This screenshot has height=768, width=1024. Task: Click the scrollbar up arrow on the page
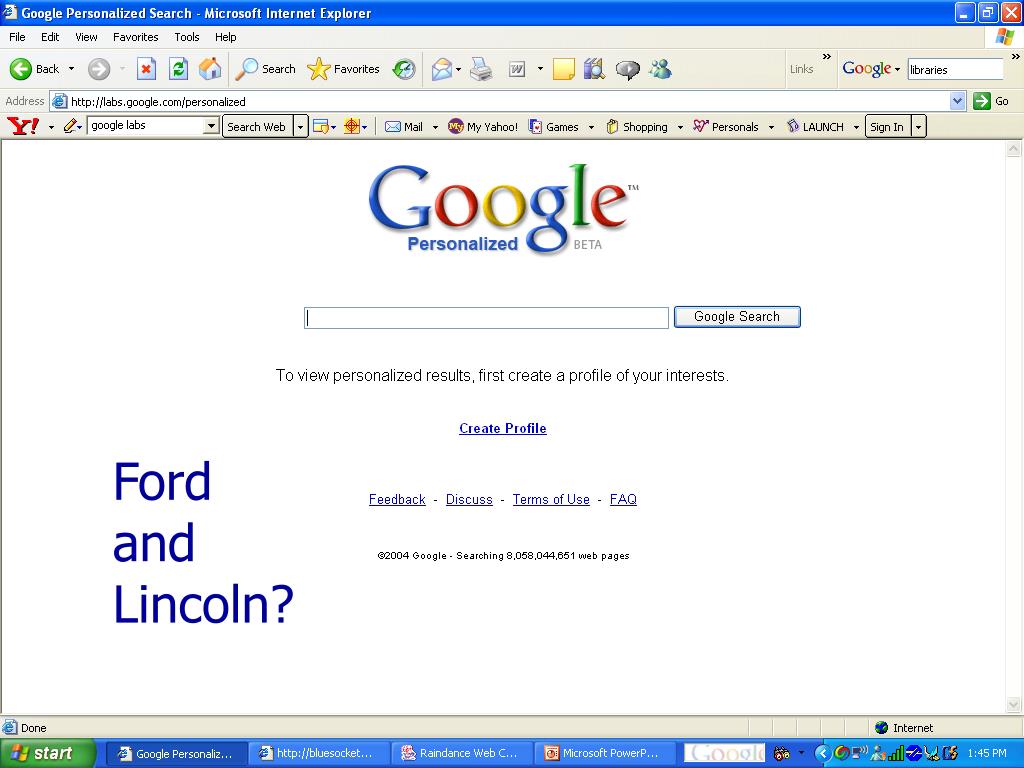click(1014, 150)
